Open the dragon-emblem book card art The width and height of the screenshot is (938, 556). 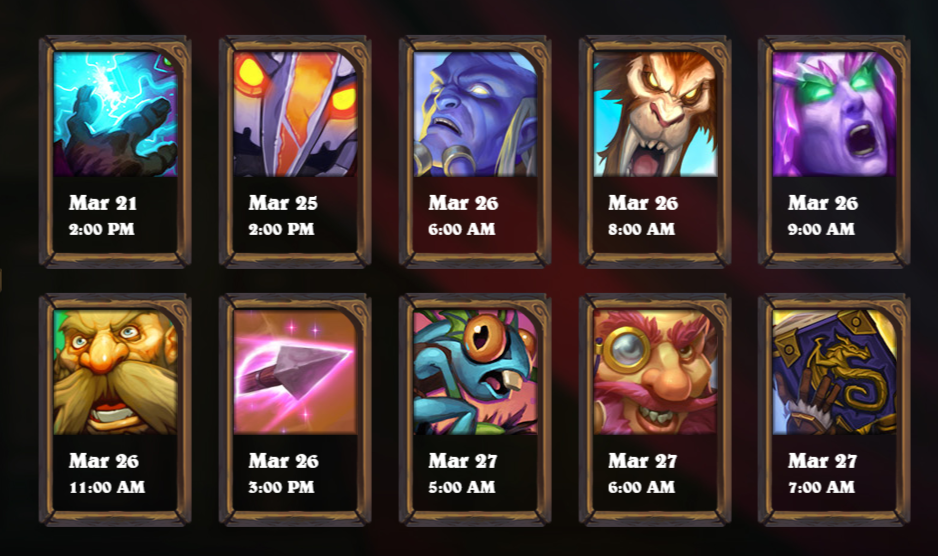click(x=834, y=372)
